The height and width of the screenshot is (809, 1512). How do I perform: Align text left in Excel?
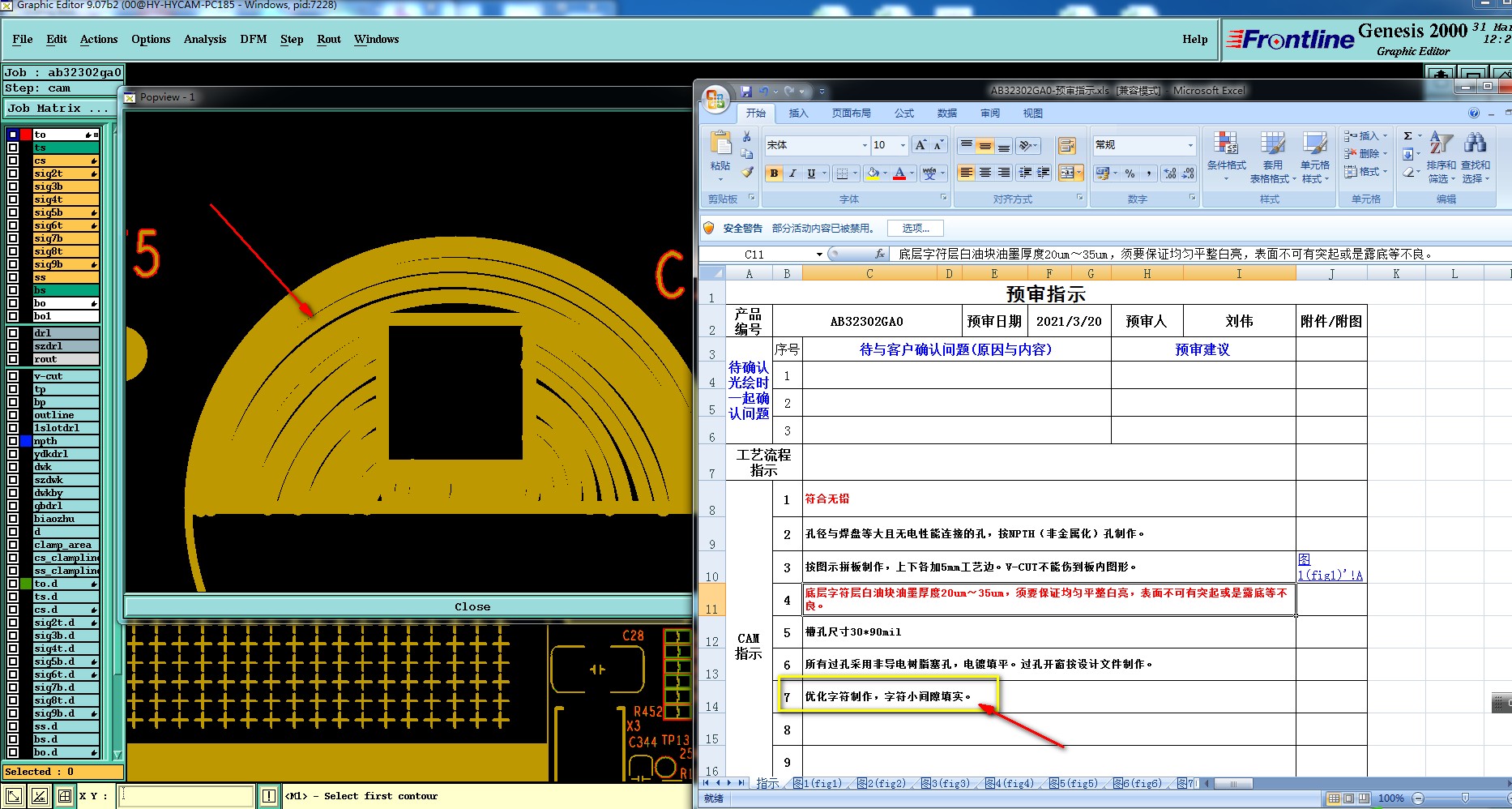pos(966,173)
